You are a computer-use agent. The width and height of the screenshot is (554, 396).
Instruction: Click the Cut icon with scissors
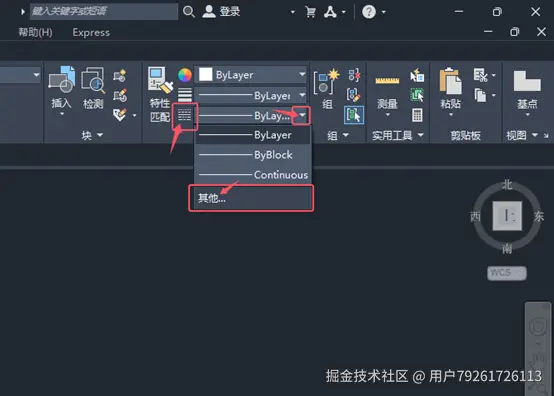481,75
